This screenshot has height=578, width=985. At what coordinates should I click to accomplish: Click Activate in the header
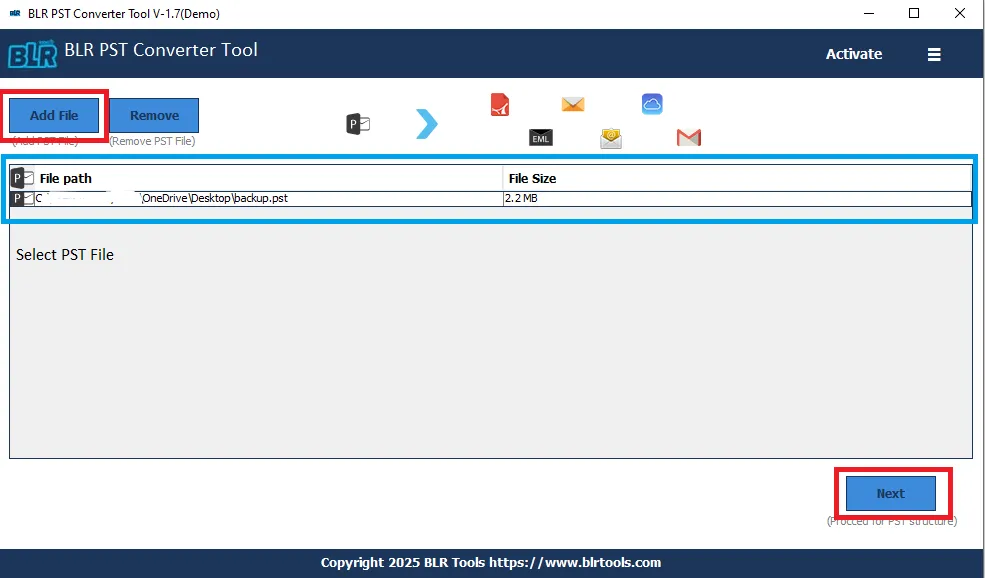tap(854, 54)
